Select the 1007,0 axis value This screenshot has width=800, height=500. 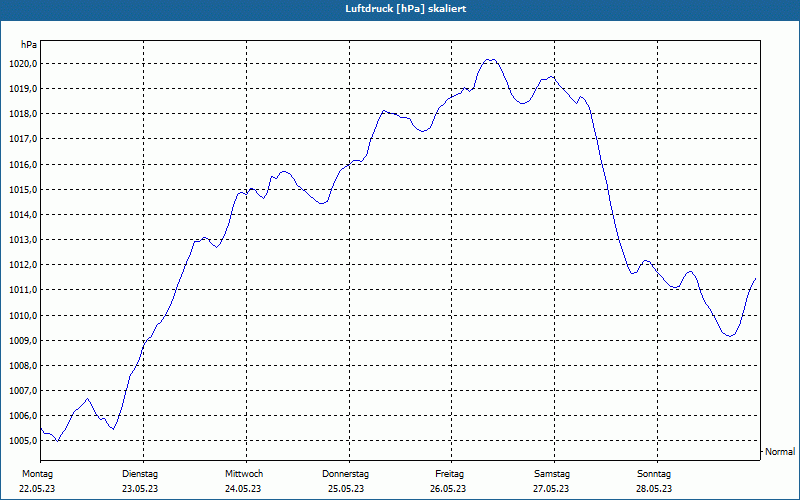tap(23, 390)
